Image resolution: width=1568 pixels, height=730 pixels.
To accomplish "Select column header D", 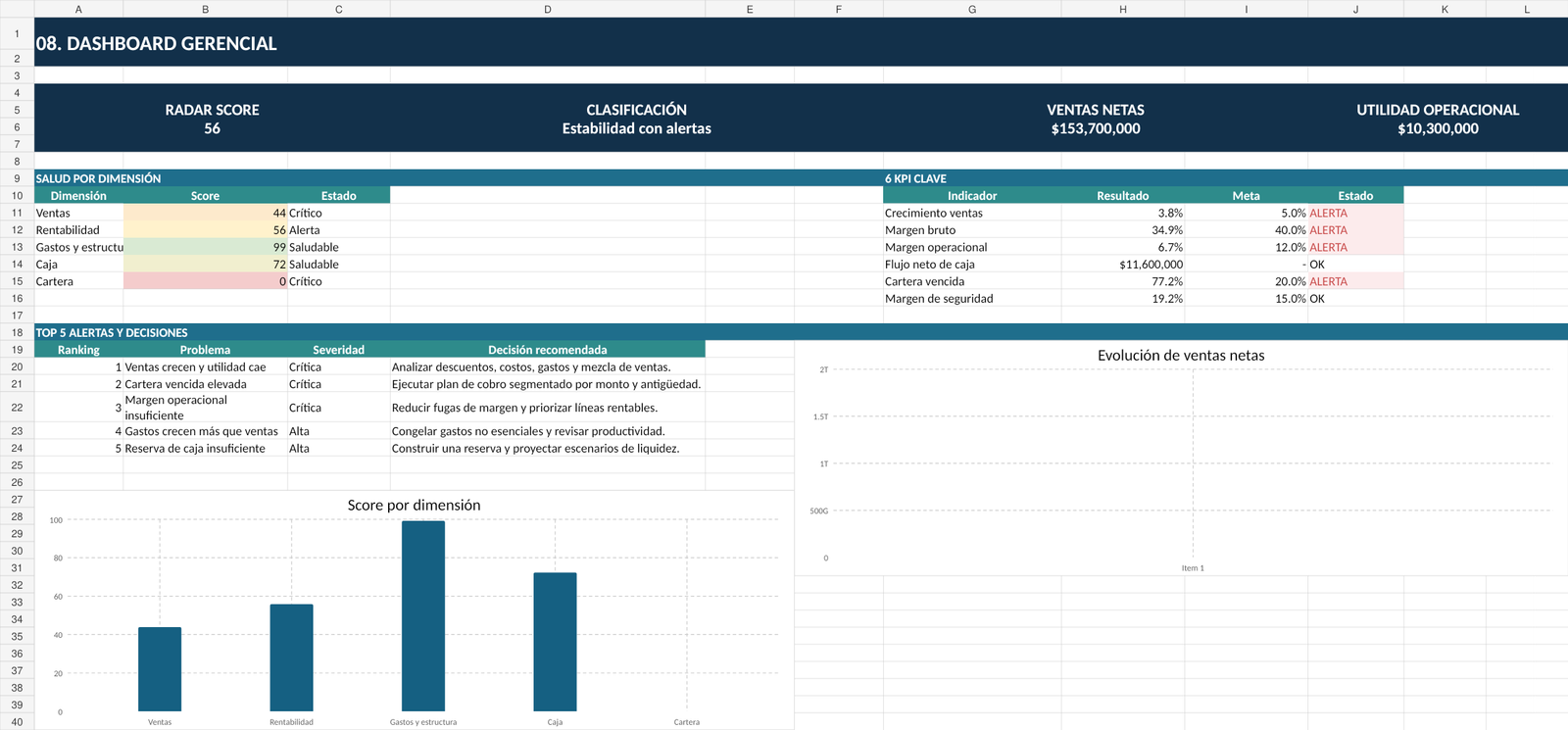I will (x=547, y=9).
